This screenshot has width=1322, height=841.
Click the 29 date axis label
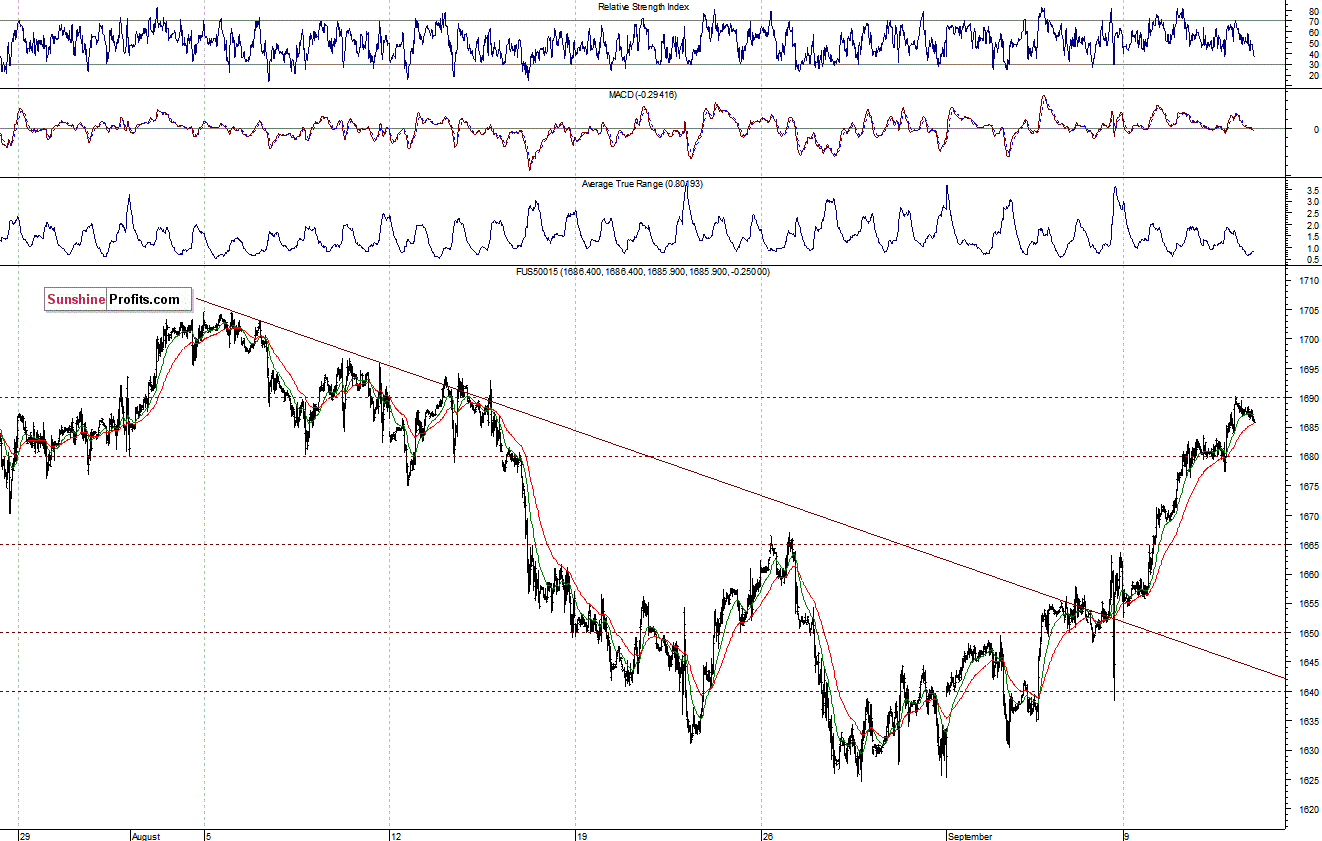[x=24, y=835]
